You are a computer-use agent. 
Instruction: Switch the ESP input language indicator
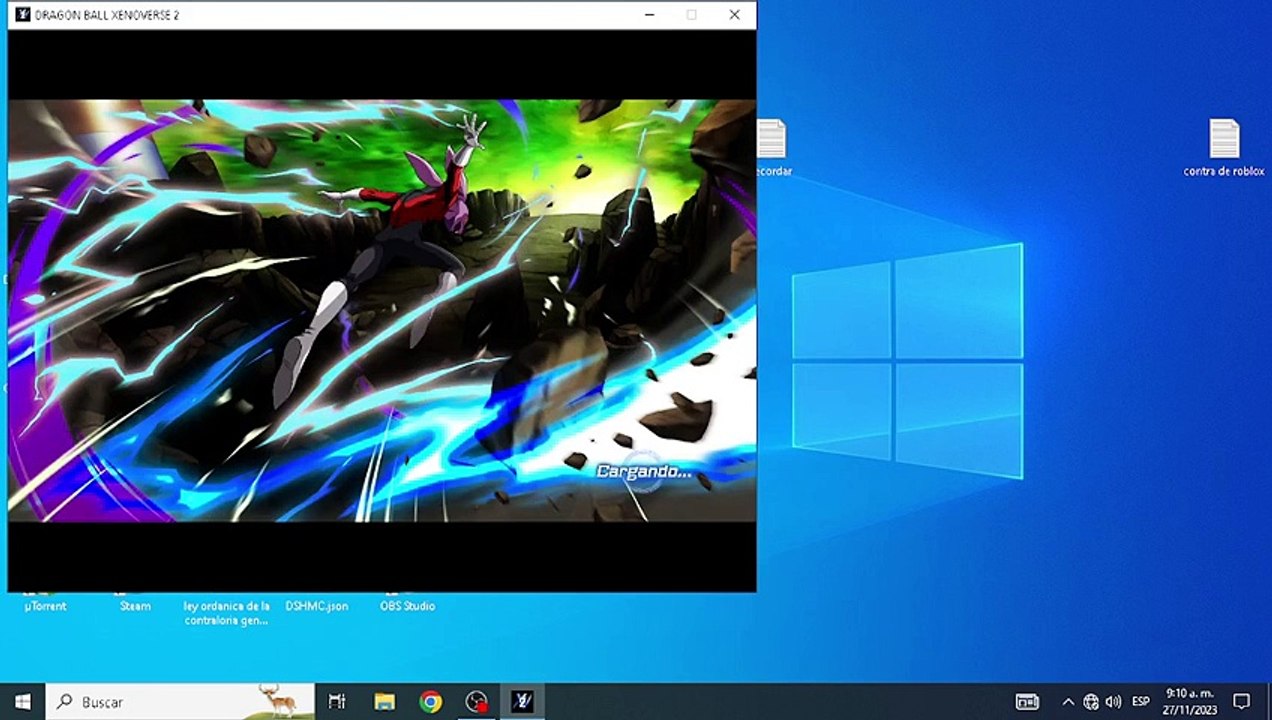pos(1140,702)
